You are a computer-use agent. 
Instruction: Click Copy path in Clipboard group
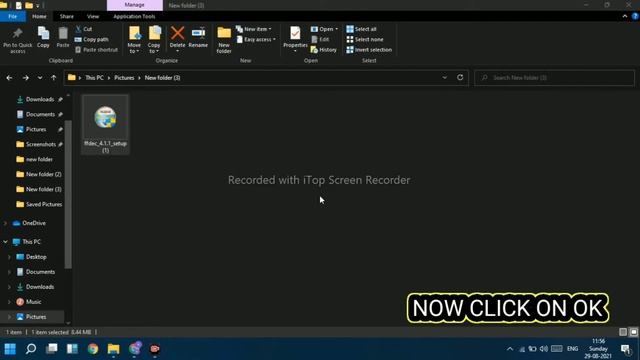tap(91, 40)
